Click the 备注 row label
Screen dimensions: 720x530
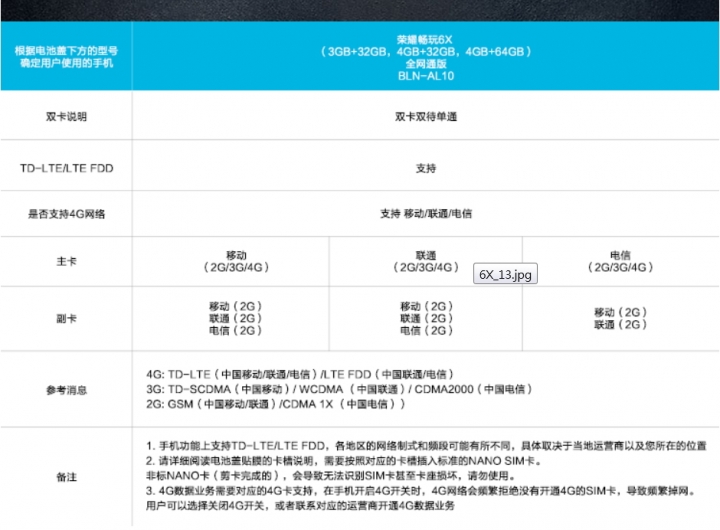(67, 477)
